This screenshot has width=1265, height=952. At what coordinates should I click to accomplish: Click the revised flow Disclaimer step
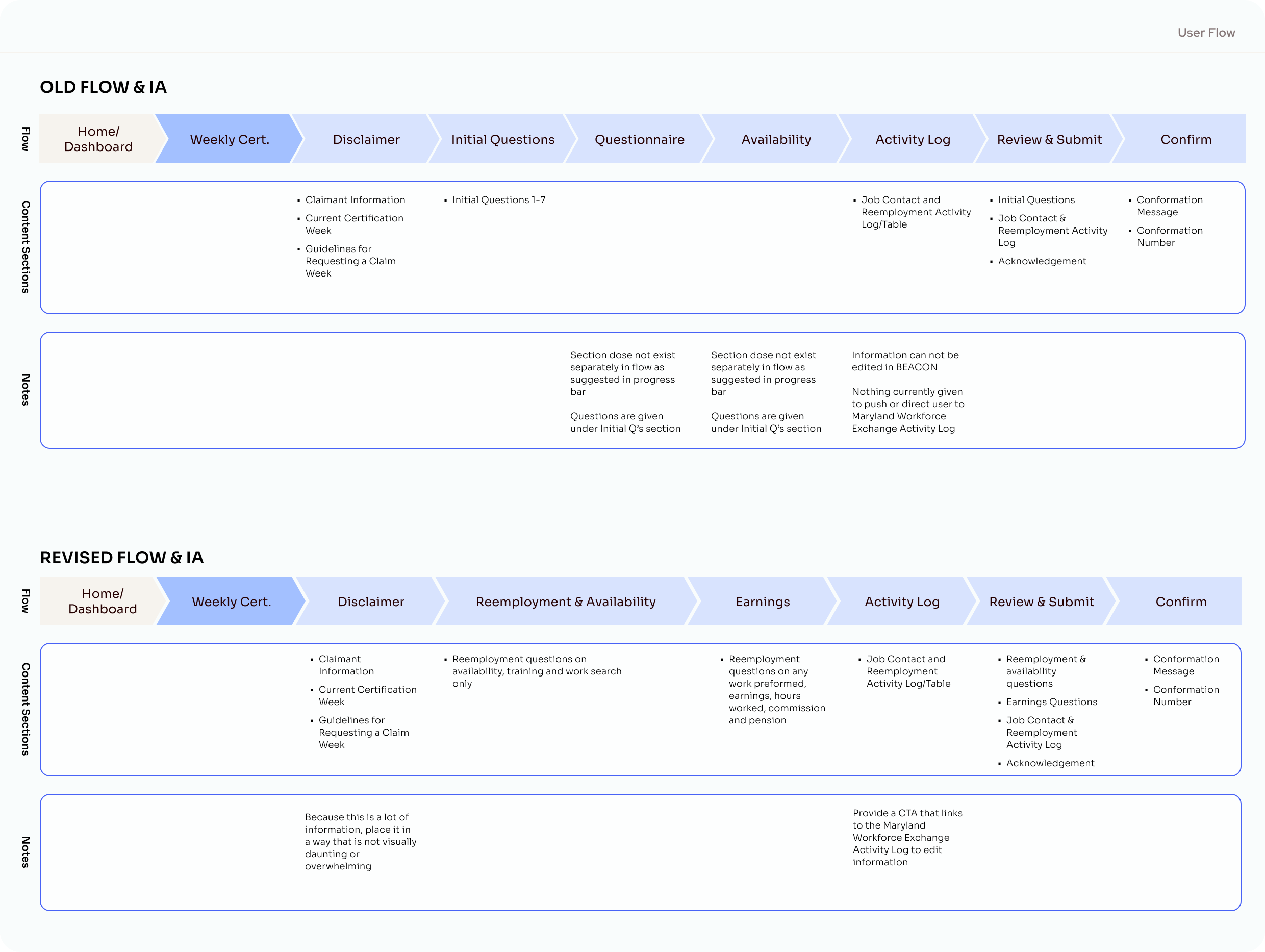point(371,602)
